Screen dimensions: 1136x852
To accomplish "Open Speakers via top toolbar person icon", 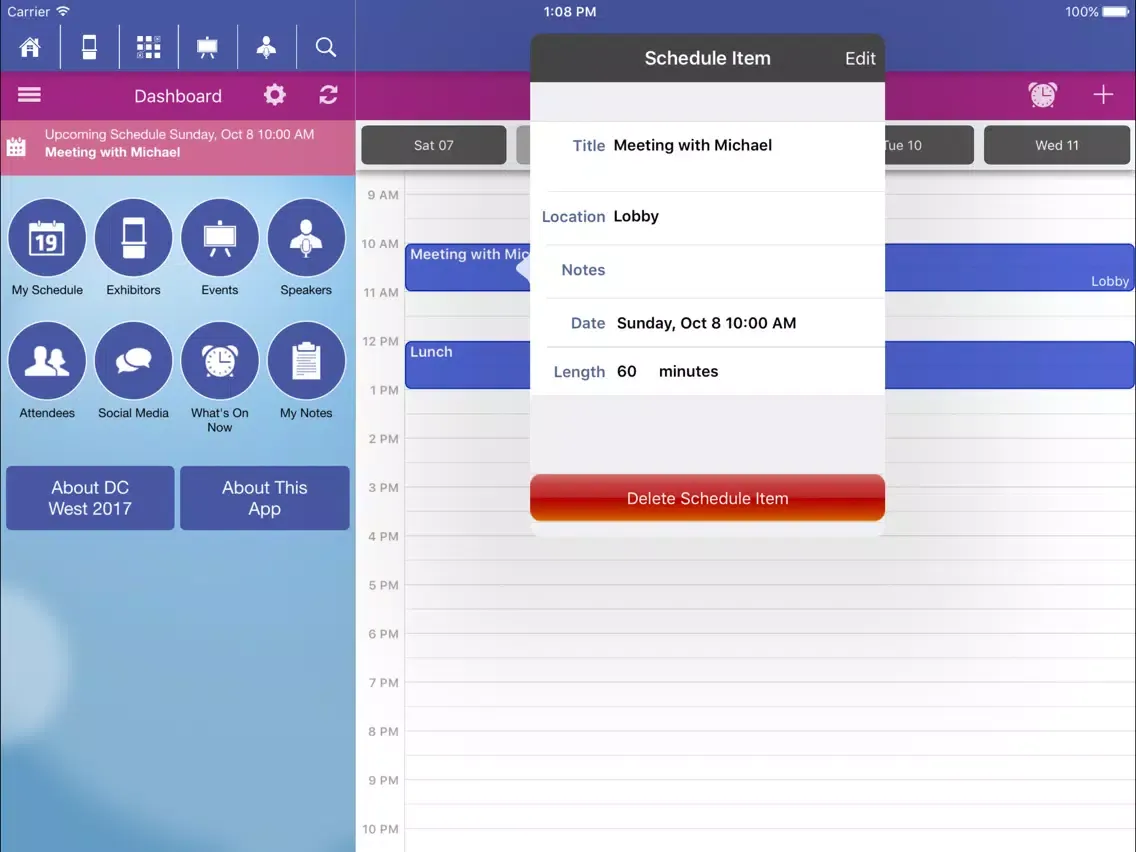I will [267, 47].
